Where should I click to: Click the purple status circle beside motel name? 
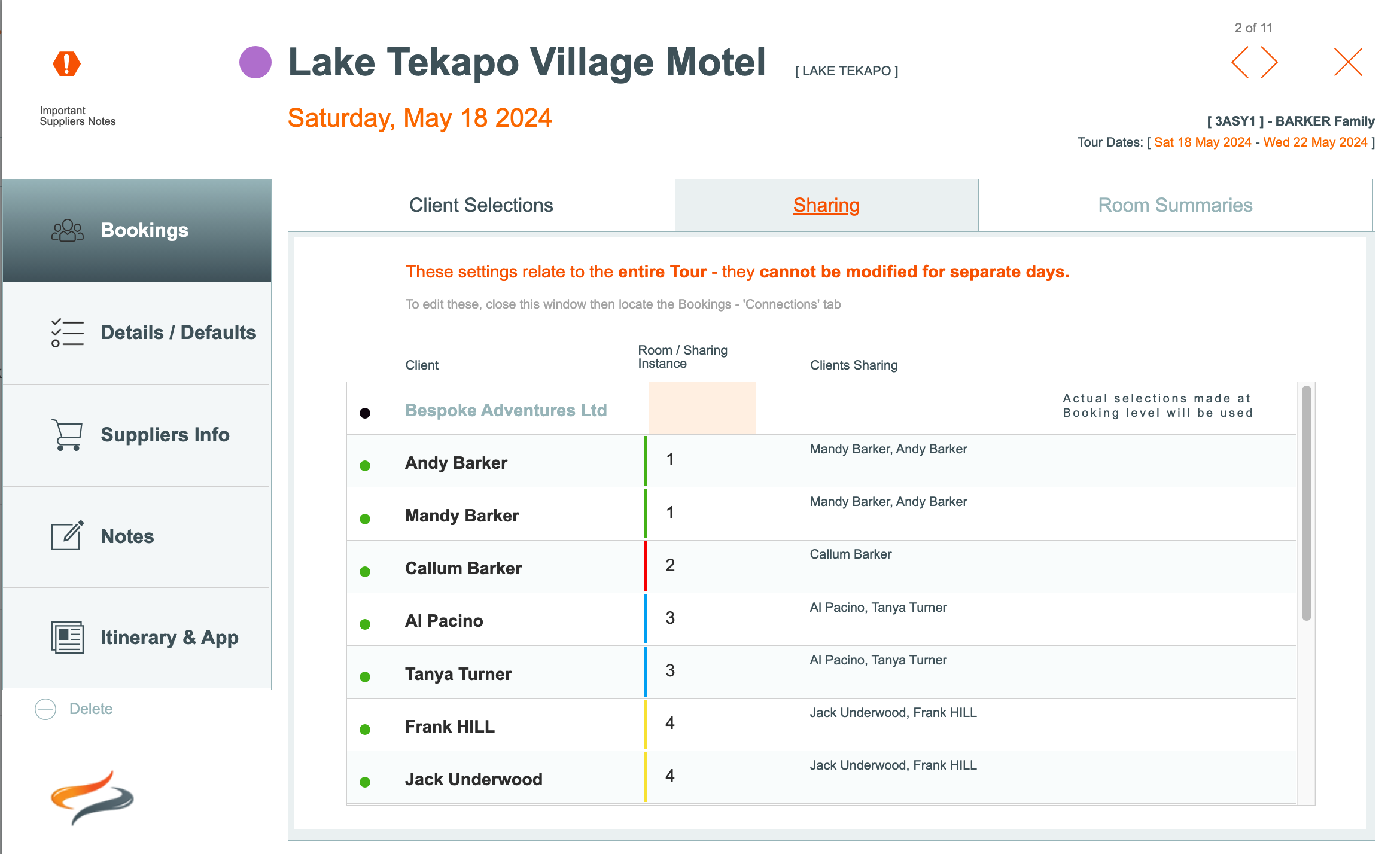(255, 62)
